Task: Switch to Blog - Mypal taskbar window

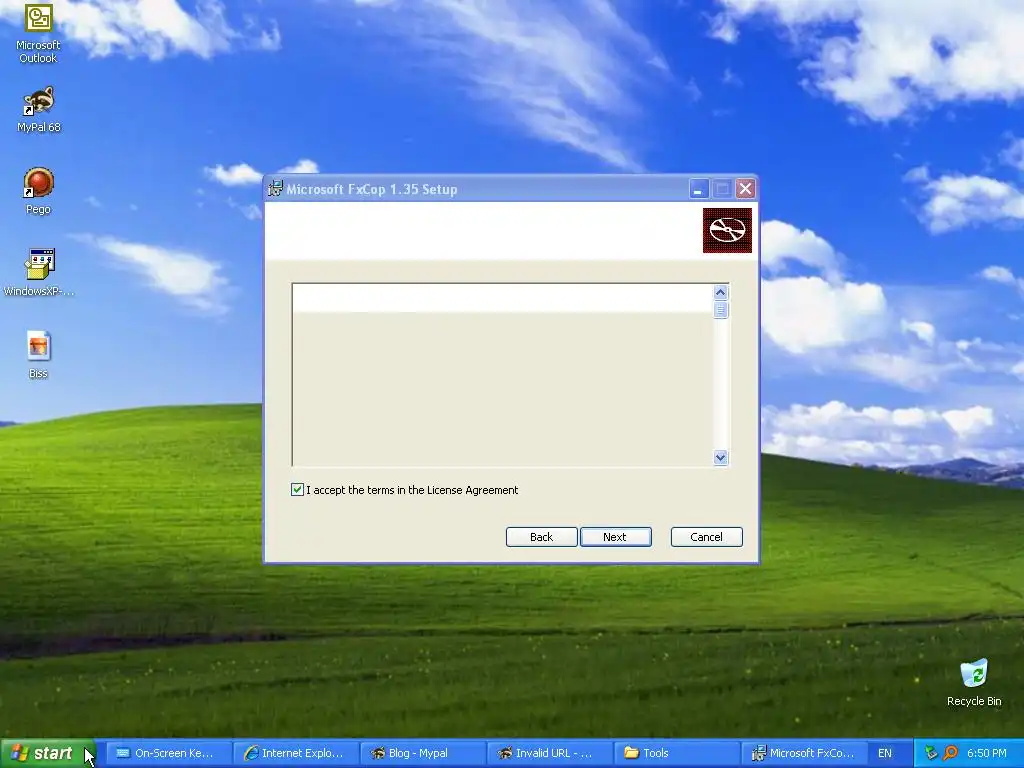Action: click(x=423, y=753)
